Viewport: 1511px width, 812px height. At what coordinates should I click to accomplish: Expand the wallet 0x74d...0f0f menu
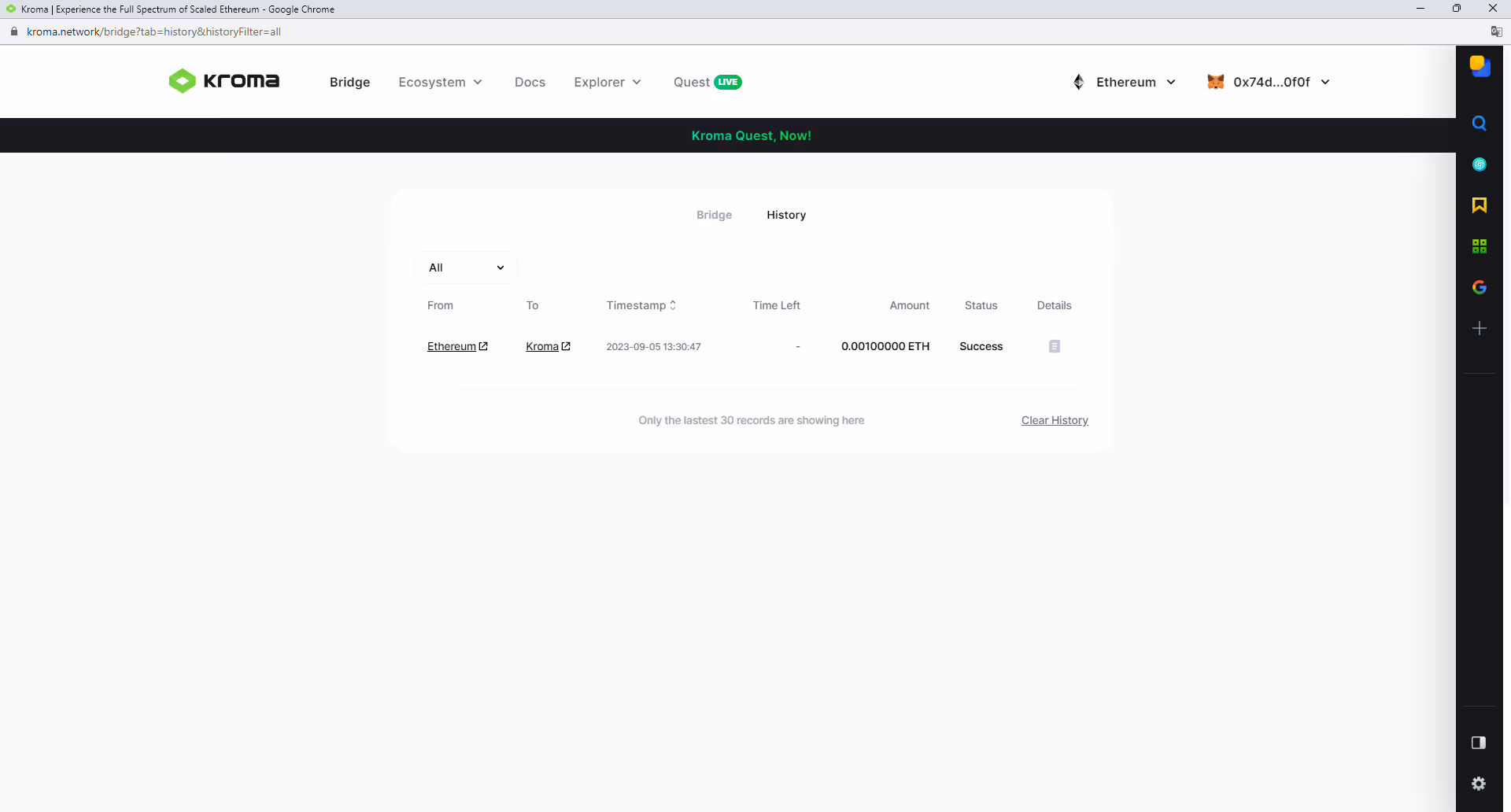[x=1269, y=82]
